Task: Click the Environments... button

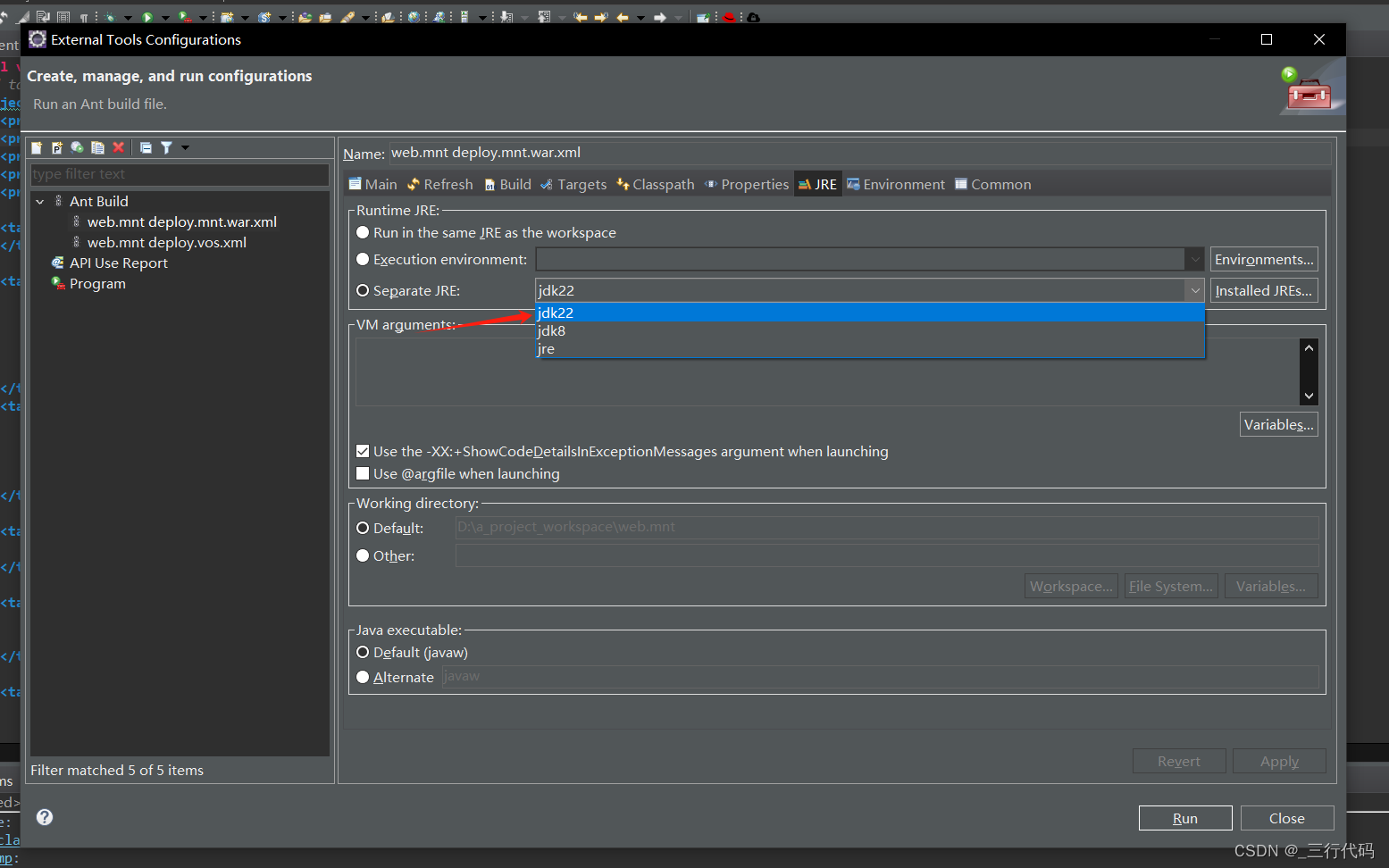Action: click(x=1264, y=259)
